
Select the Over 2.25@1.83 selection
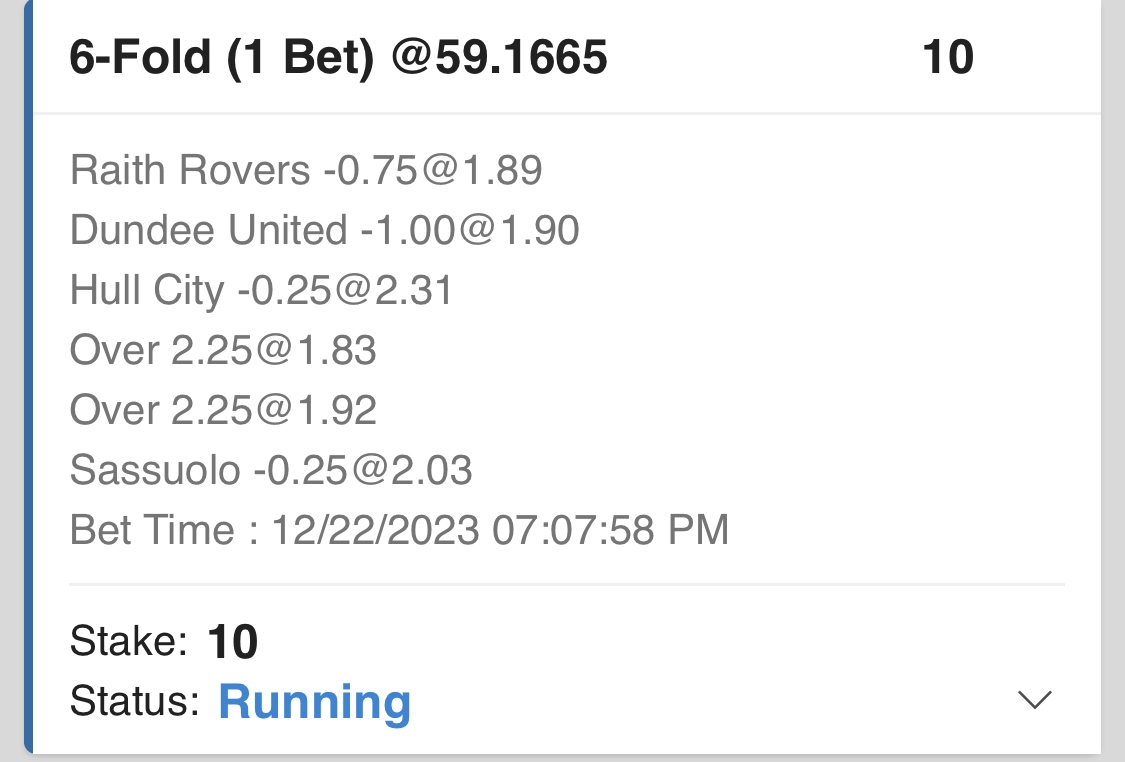223,350
